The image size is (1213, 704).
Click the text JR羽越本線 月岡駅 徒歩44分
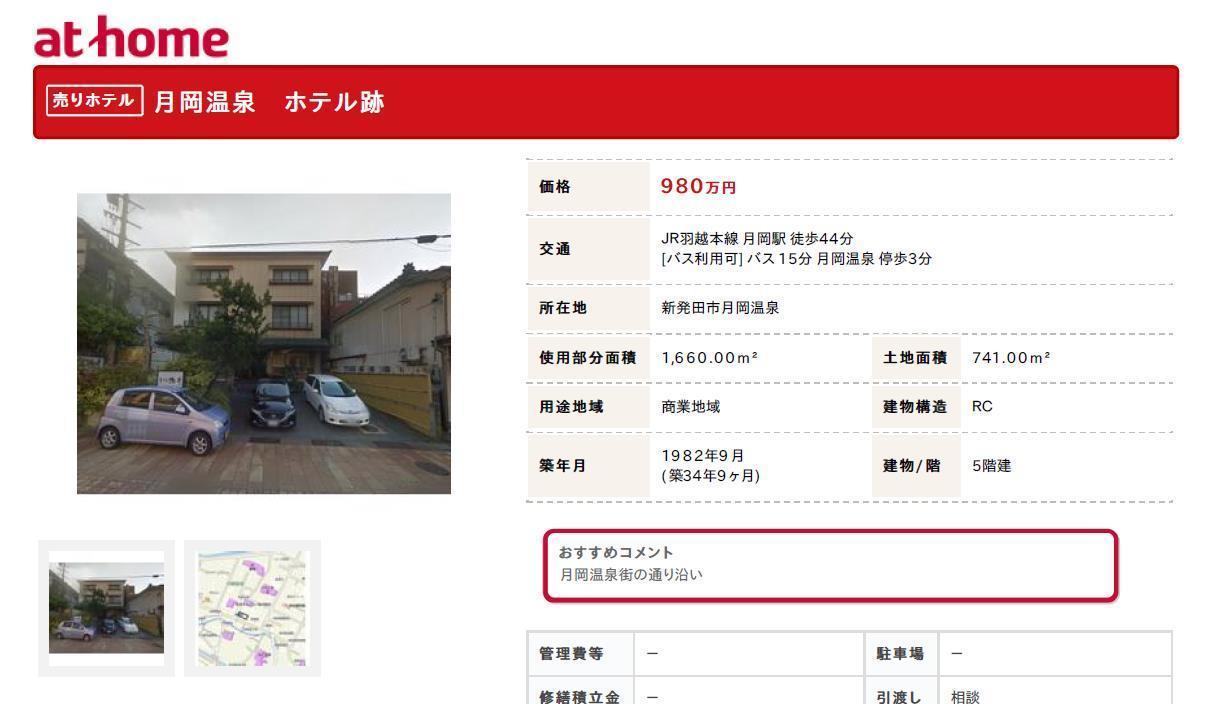756,239
